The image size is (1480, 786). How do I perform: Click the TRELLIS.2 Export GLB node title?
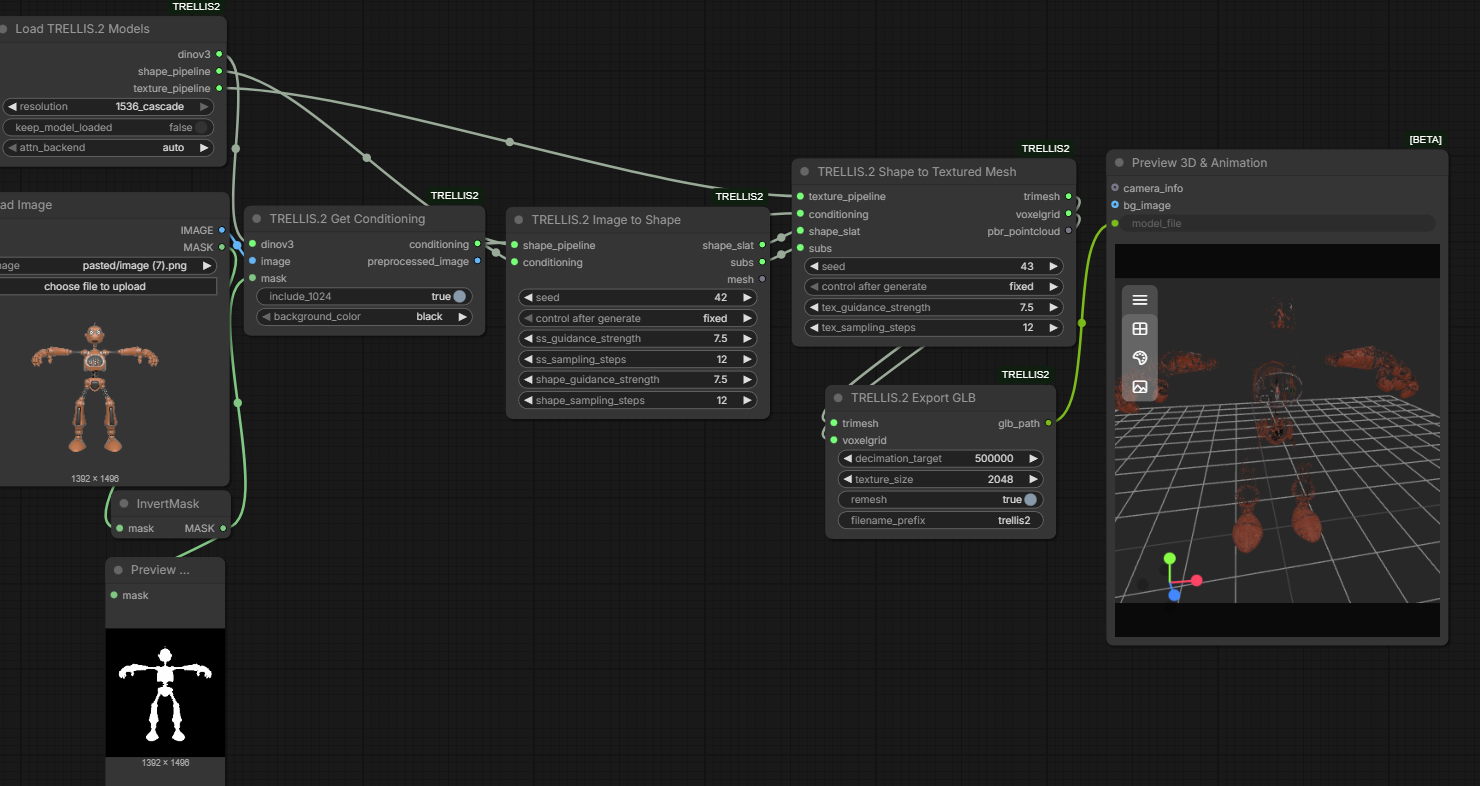tap(913, 398)
